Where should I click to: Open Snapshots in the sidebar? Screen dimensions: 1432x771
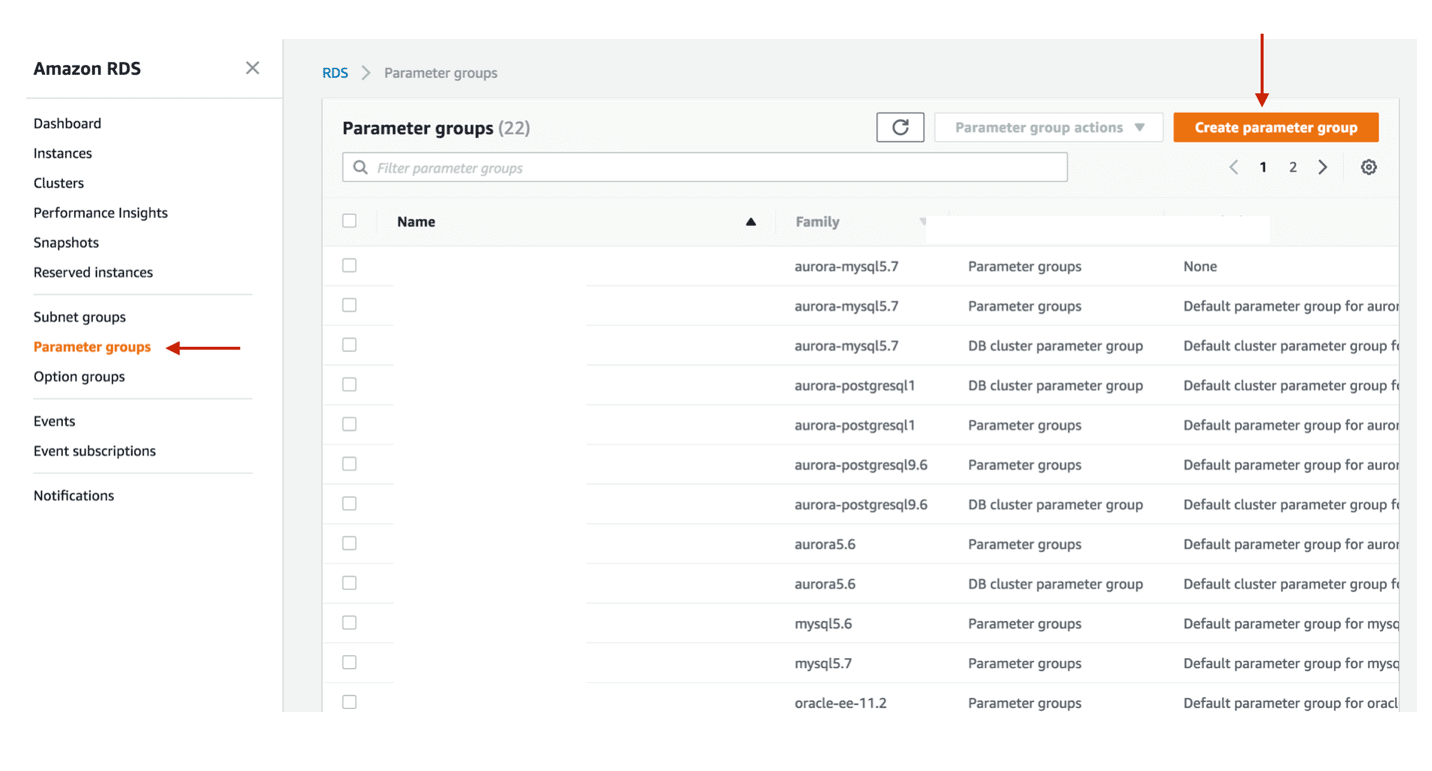pyautogui.click(x=66, y=242)
